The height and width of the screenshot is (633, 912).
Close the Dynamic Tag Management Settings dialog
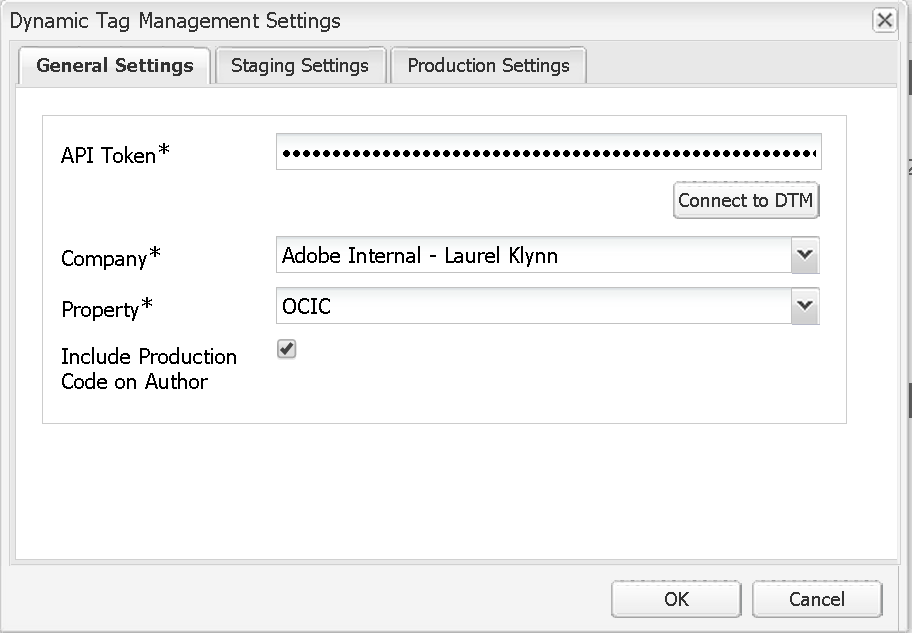click(884, 20)
